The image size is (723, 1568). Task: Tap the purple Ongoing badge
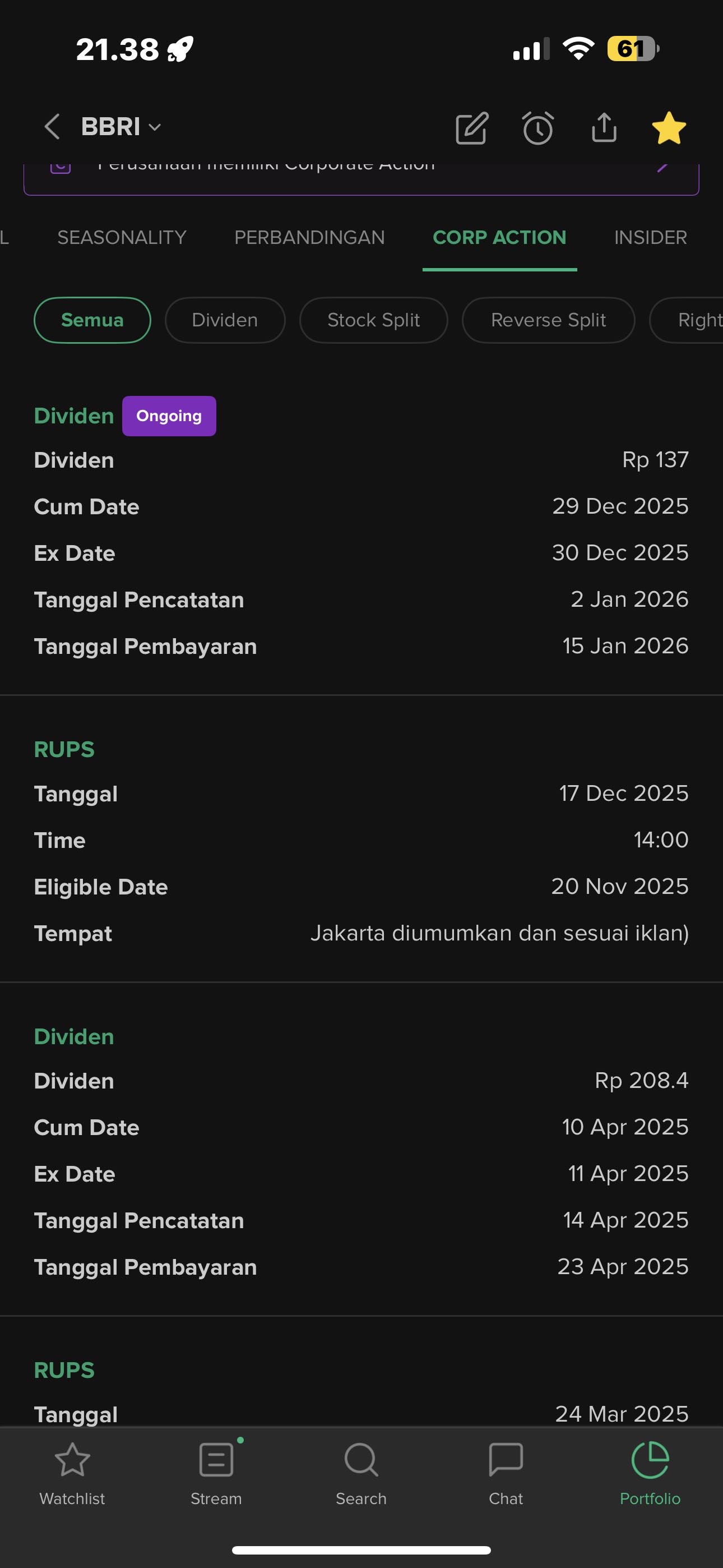click(x=169, y=416)
